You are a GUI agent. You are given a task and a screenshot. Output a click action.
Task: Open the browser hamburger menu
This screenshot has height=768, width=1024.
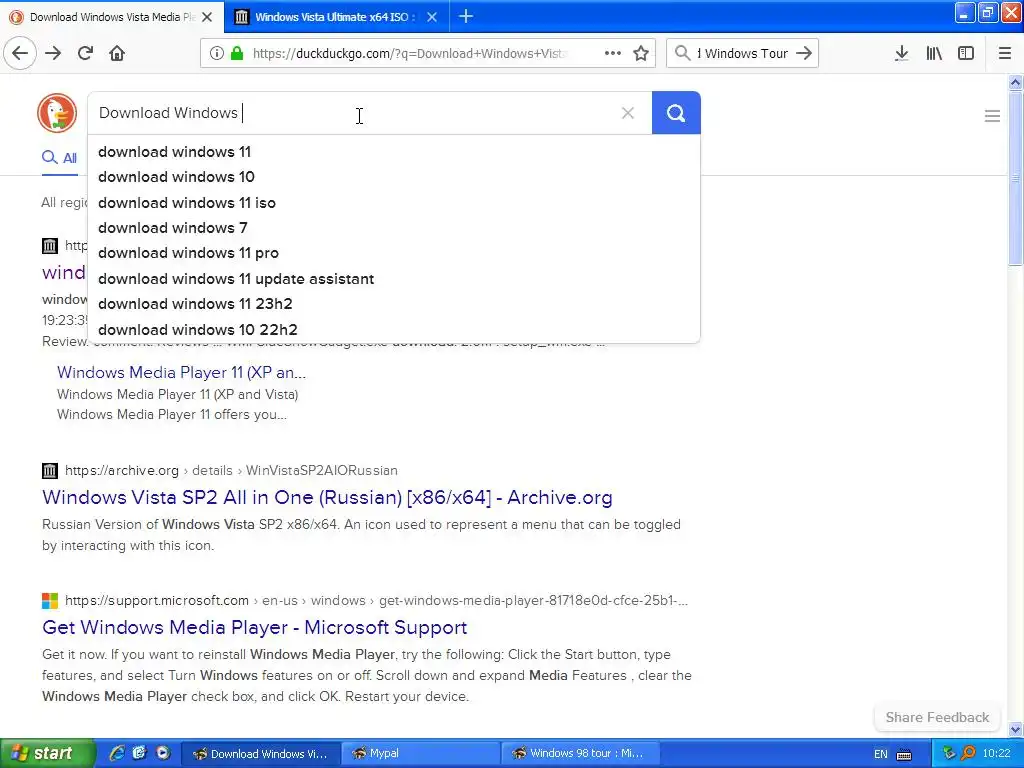tap(1004, 53)
